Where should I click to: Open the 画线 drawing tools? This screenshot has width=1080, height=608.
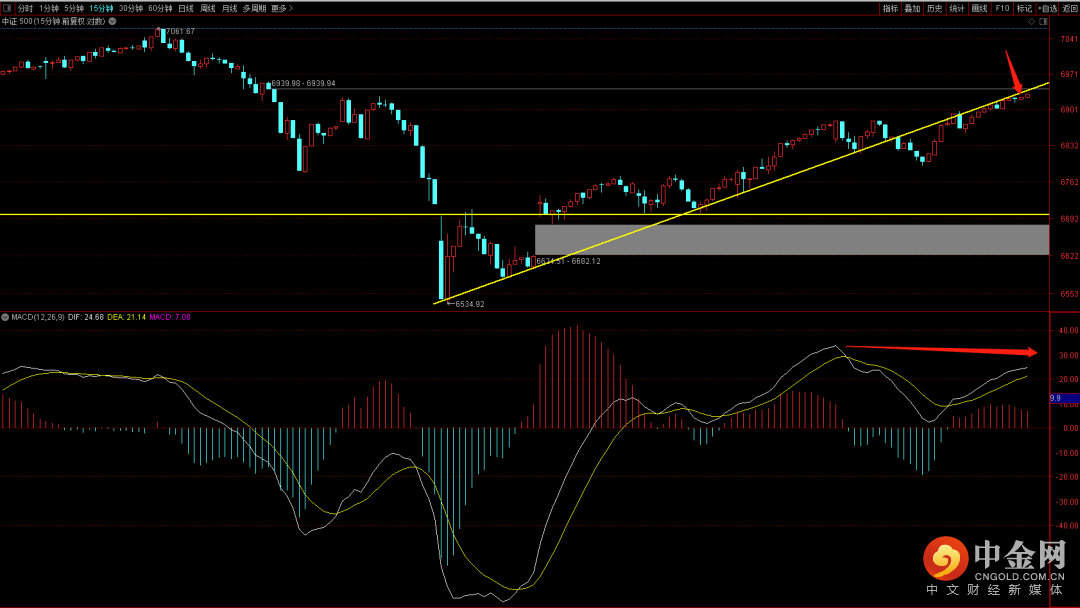979,8
